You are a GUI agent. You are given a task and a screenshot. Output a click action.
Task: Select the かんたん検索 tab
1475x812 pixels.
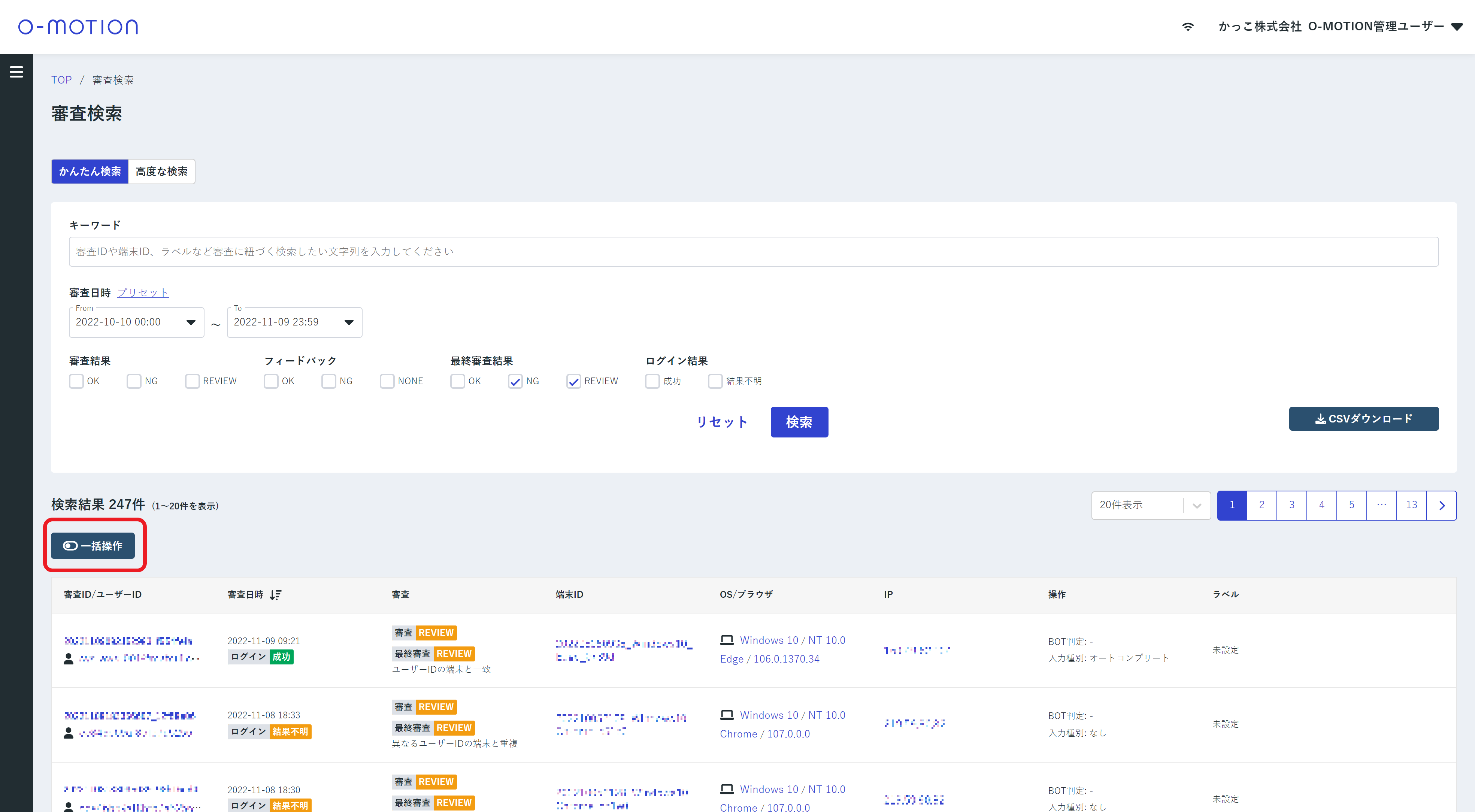pyautogui.click(x=90, y=171)
